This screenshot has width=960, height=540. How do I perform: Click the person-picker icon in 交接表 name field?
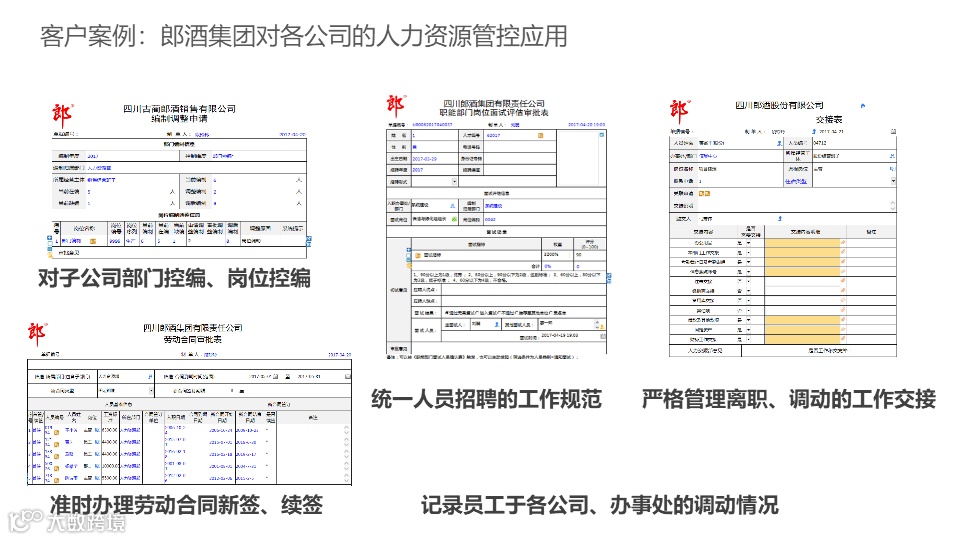tap(779, 143)
